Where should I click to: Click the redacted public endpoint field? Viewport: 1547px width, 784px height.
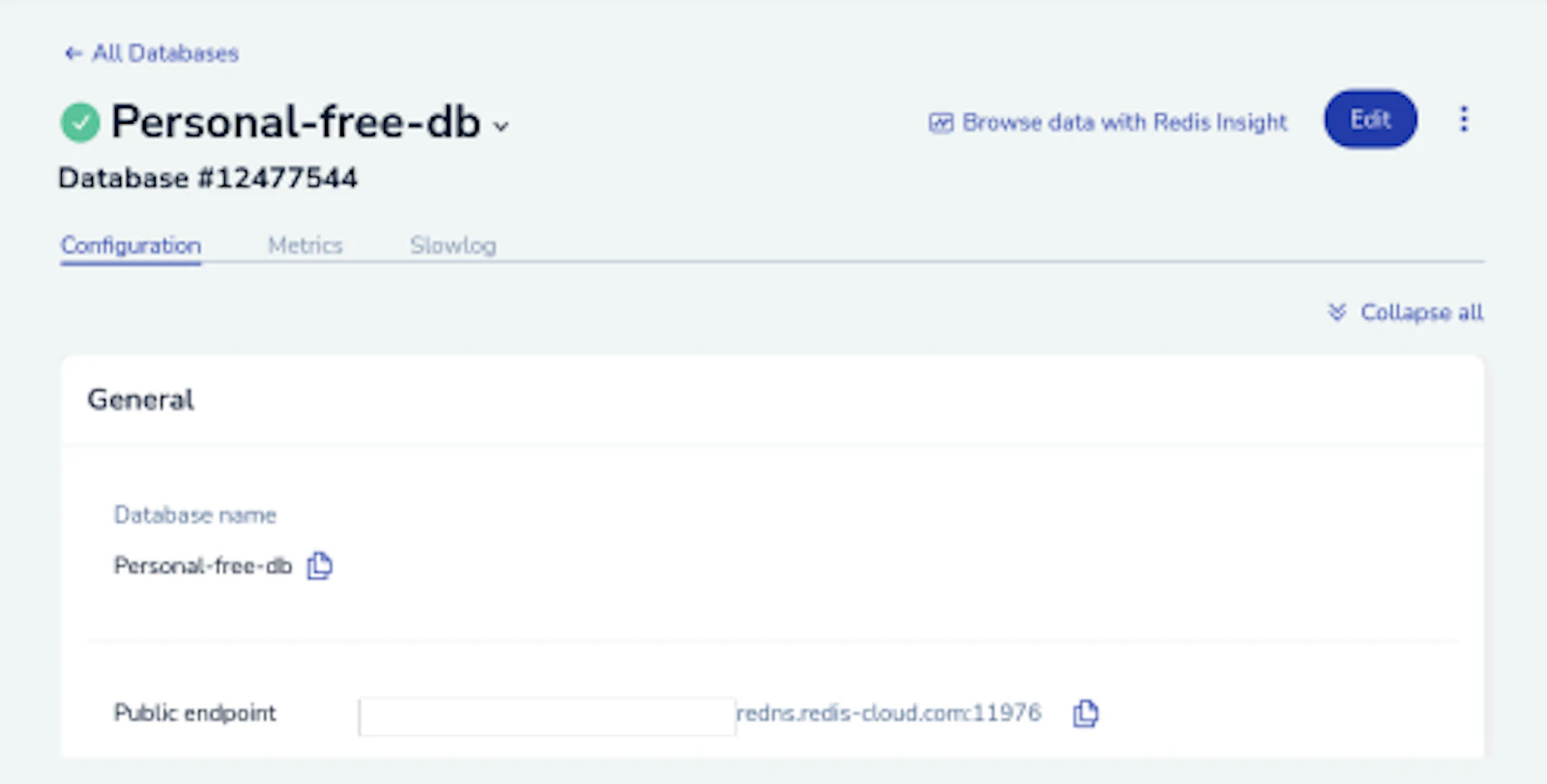[x=546, y=716]
